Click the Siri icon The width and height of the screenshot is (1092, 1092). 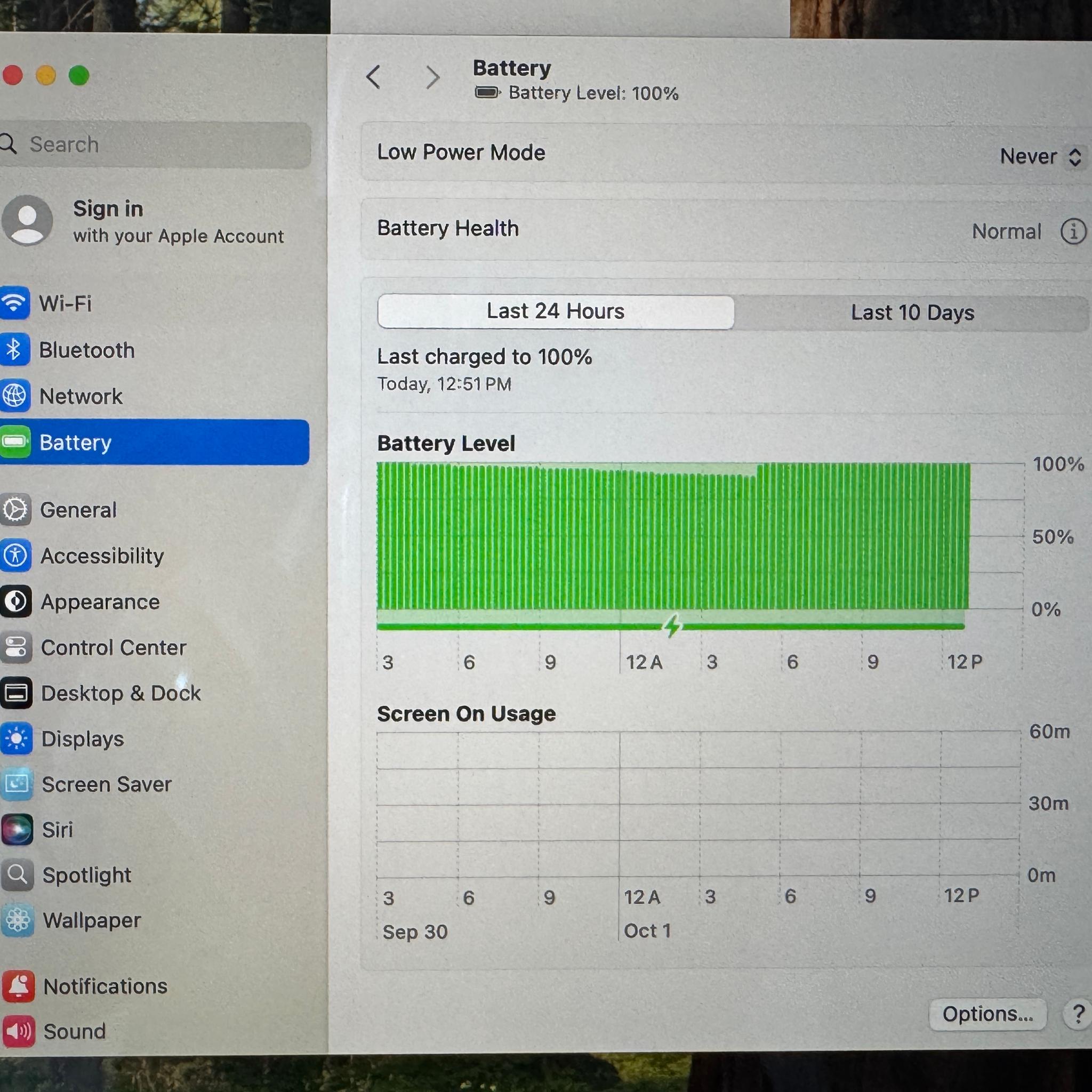pos(18,829)
